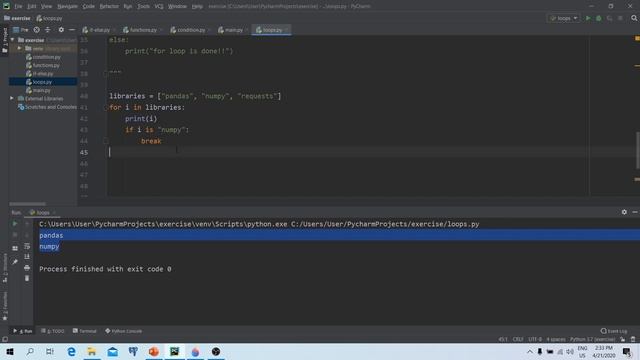Open the Event Log
This screenshot has height=360, width=640.
(x=614, y=331)
